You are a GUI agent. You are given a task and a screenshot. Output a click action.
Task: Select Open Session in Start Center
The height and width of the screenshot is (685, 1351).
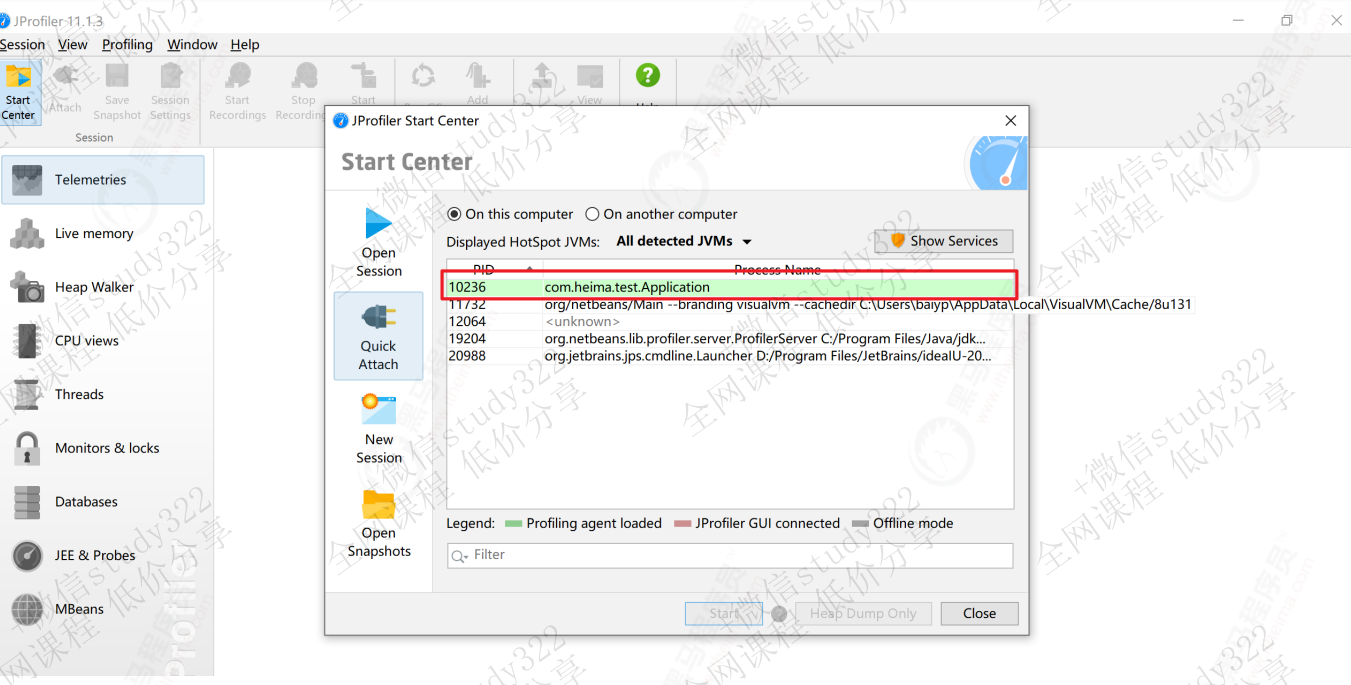[x=379, y=243]
